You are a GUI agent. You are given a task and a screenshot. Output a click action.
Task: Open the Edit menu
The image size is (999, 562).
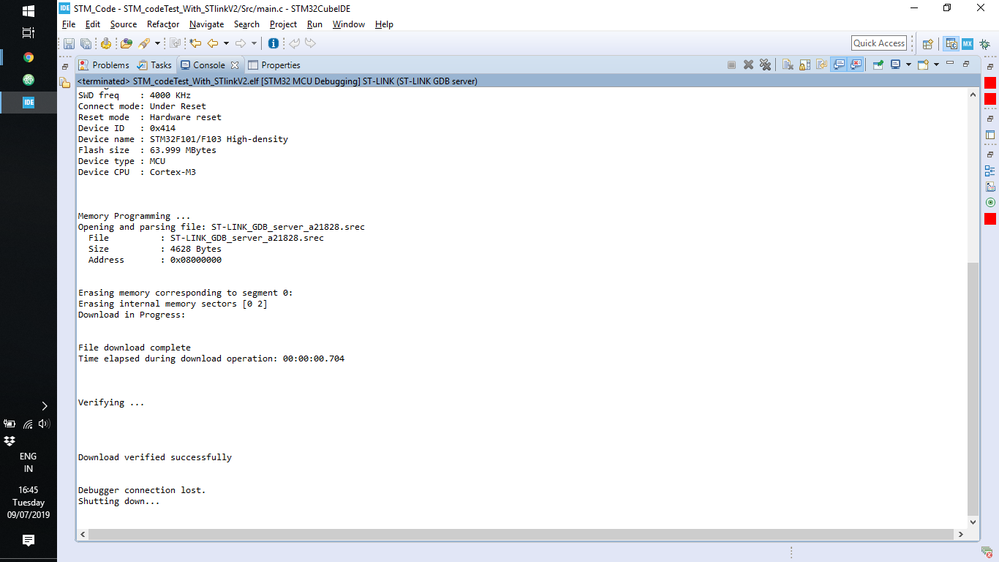coord(92,24)
